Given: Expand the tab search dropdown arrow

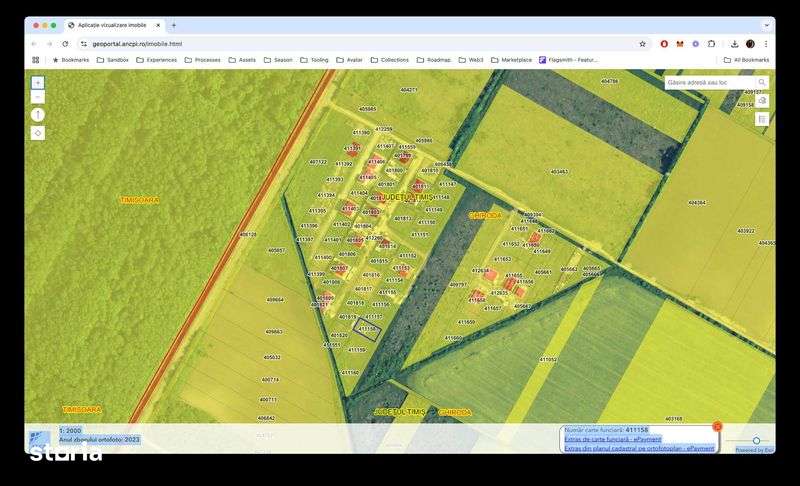Looking at the screenshot, I should (x=766, y=25).
